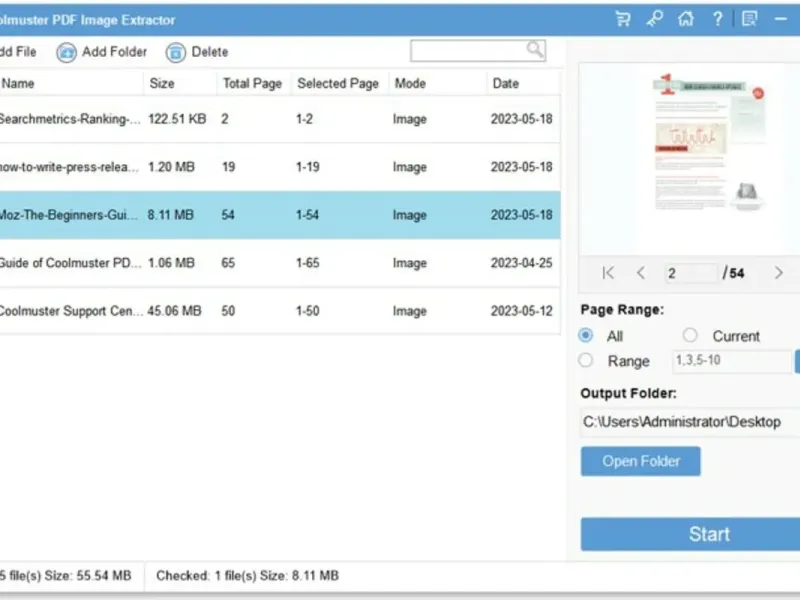Click Image mode in the Searchmetrics row
The image size is (800, 600).
coord(410,119)
